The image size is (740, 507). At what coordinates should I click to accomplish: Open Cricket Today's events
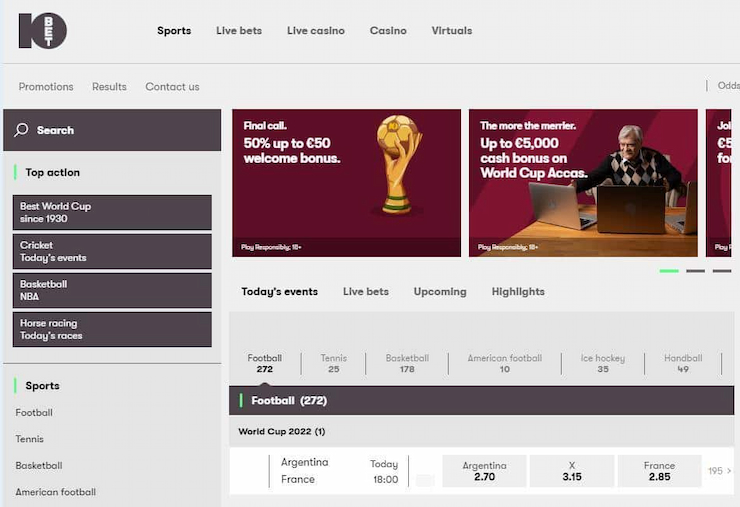[112, 252]
